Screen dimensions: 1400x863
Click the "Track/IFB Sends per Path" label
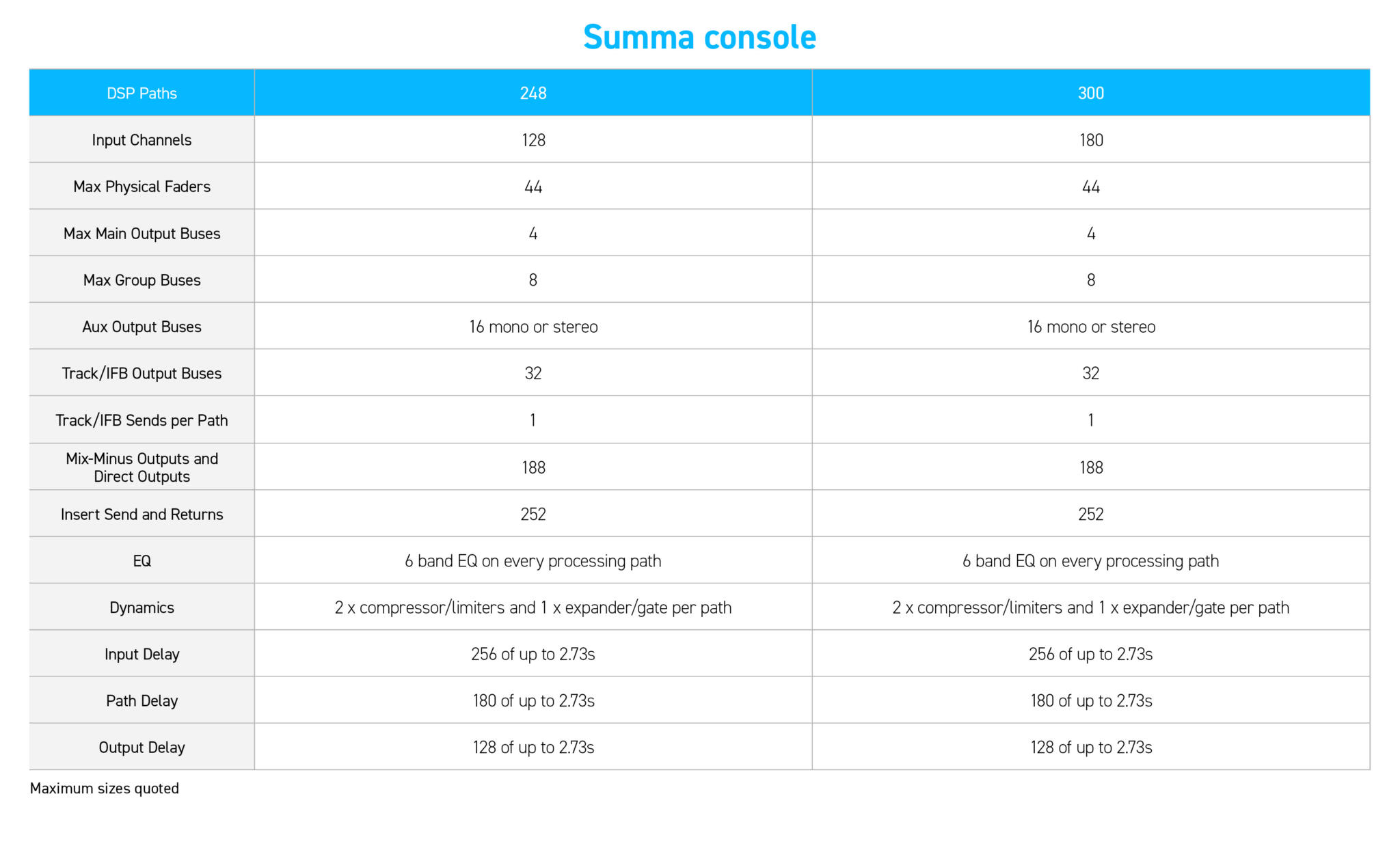coord(142,420)
